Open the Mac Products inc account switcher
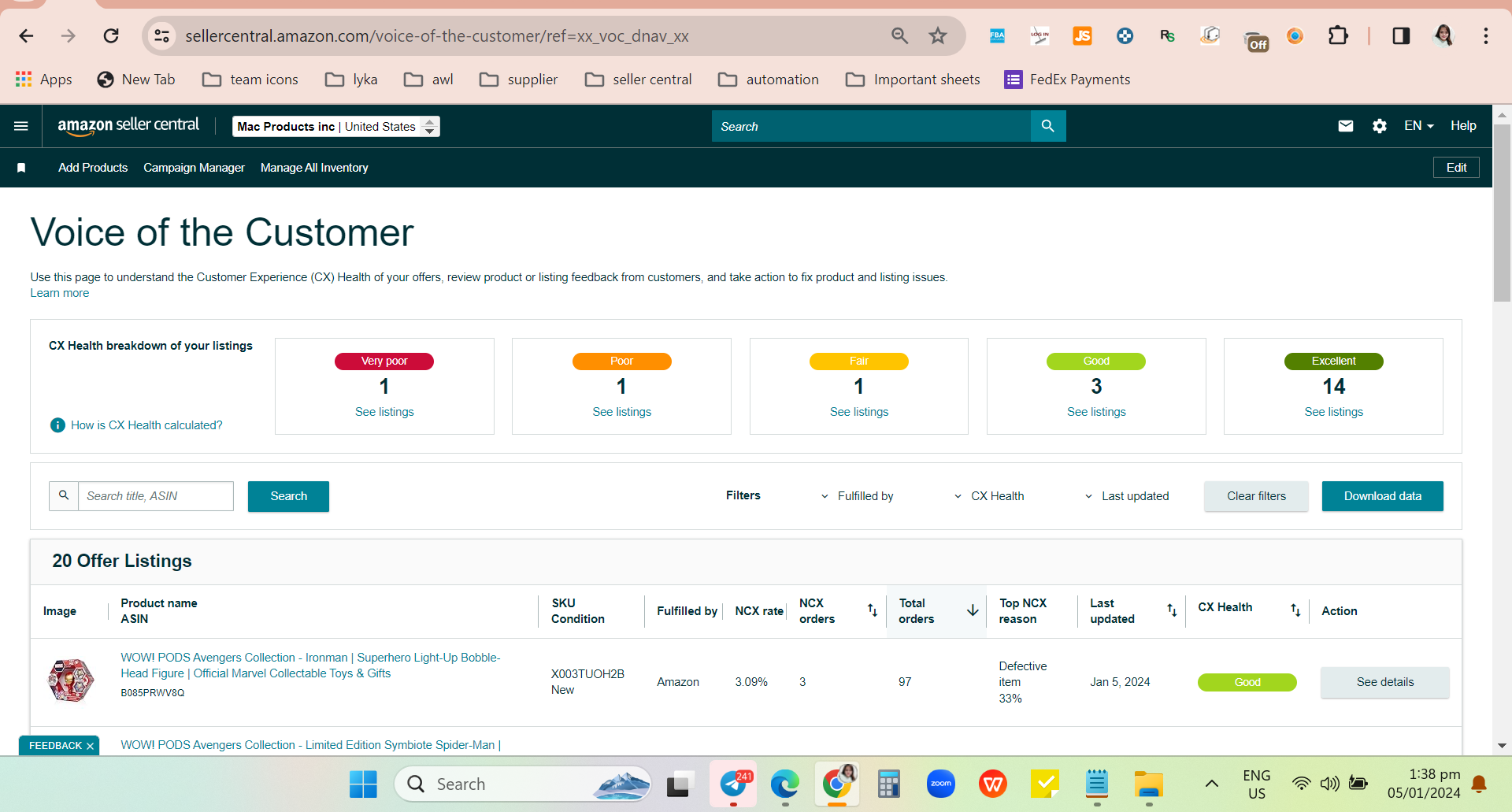The image size is (1512, 812). pos(336,127)
